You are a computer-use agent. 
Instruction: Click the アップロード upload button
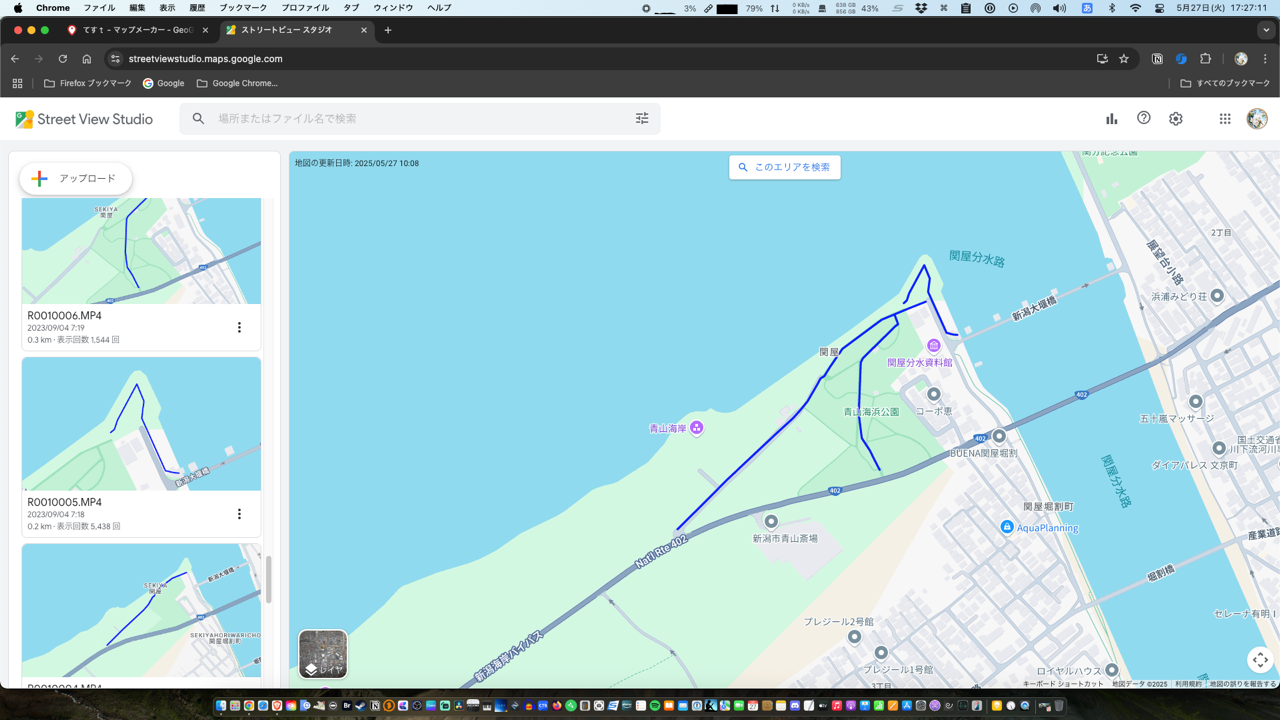tap(76, 178)
